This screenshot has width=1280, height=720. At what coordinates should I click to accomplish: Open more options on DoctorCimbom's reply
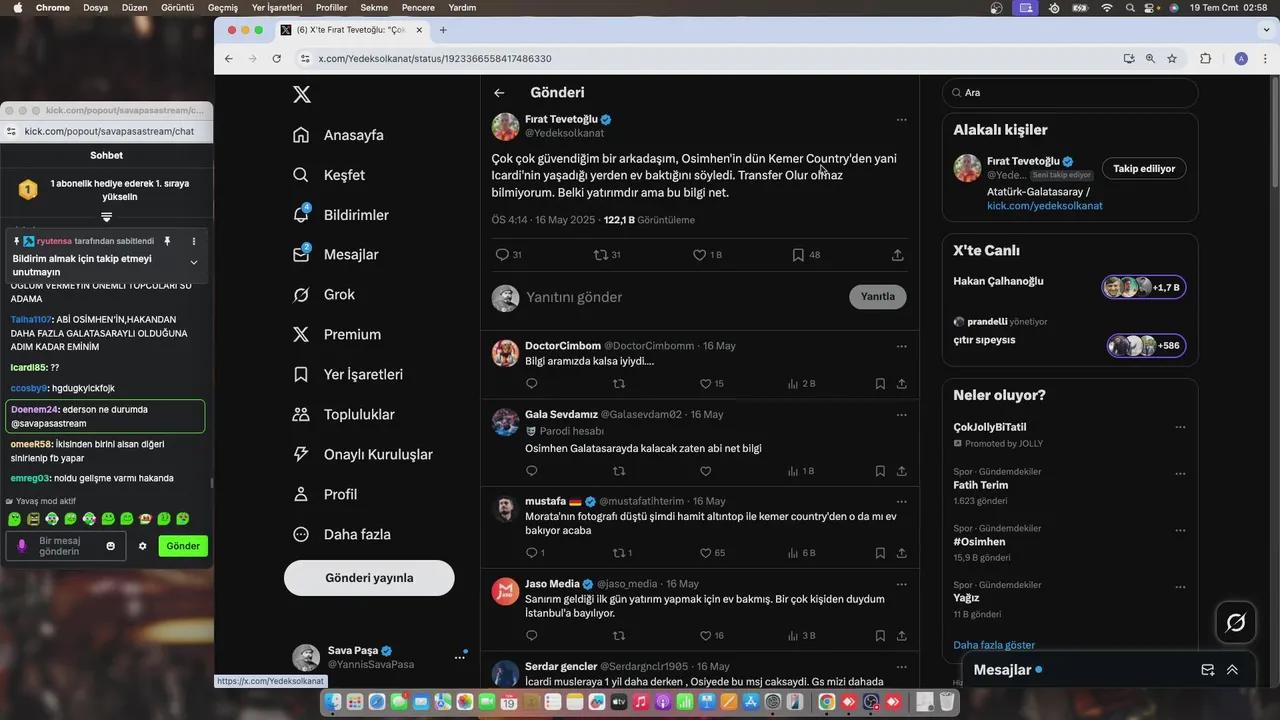tap(901, 346)
